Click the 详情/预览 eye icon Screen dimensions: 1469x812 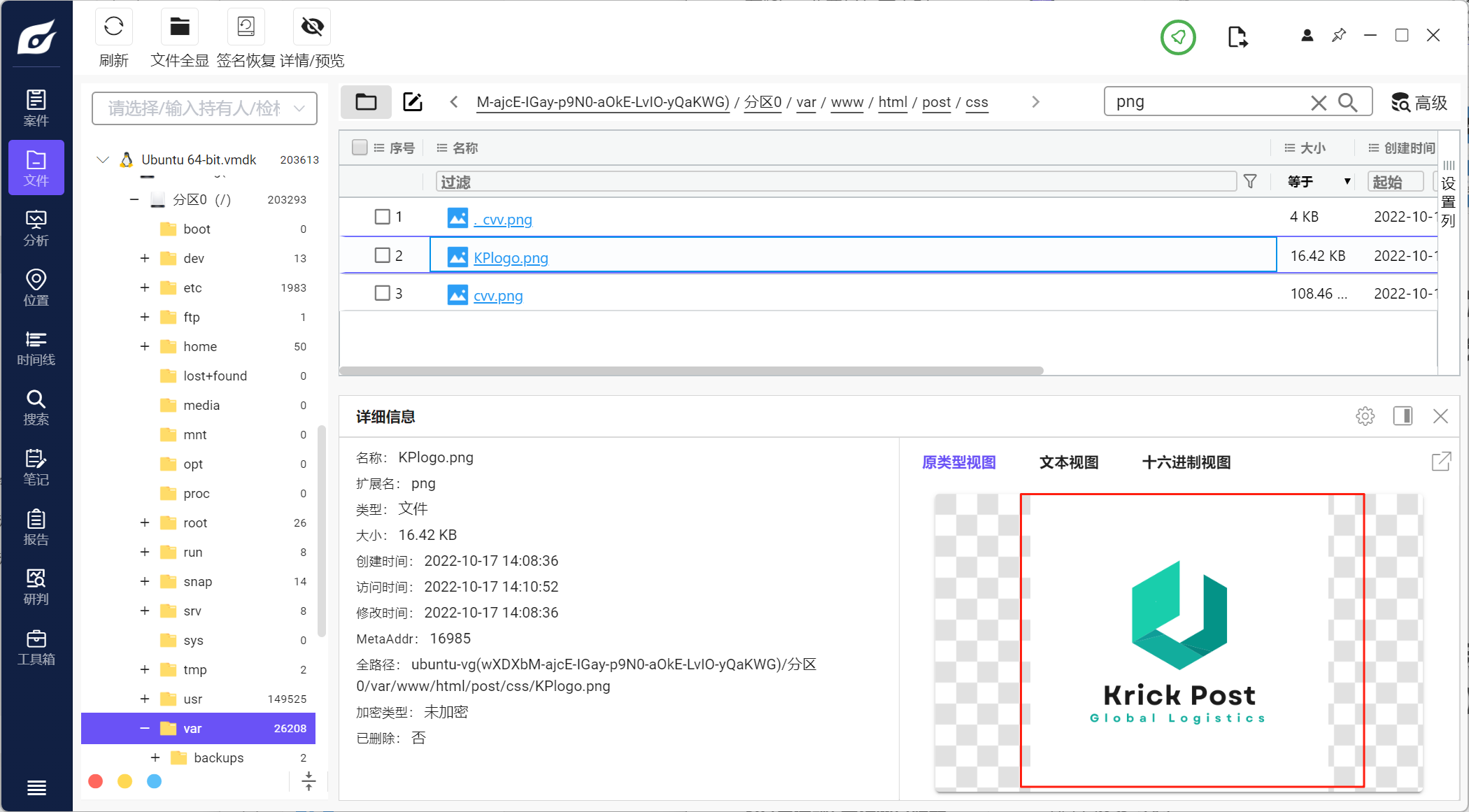tap(312, 27)
